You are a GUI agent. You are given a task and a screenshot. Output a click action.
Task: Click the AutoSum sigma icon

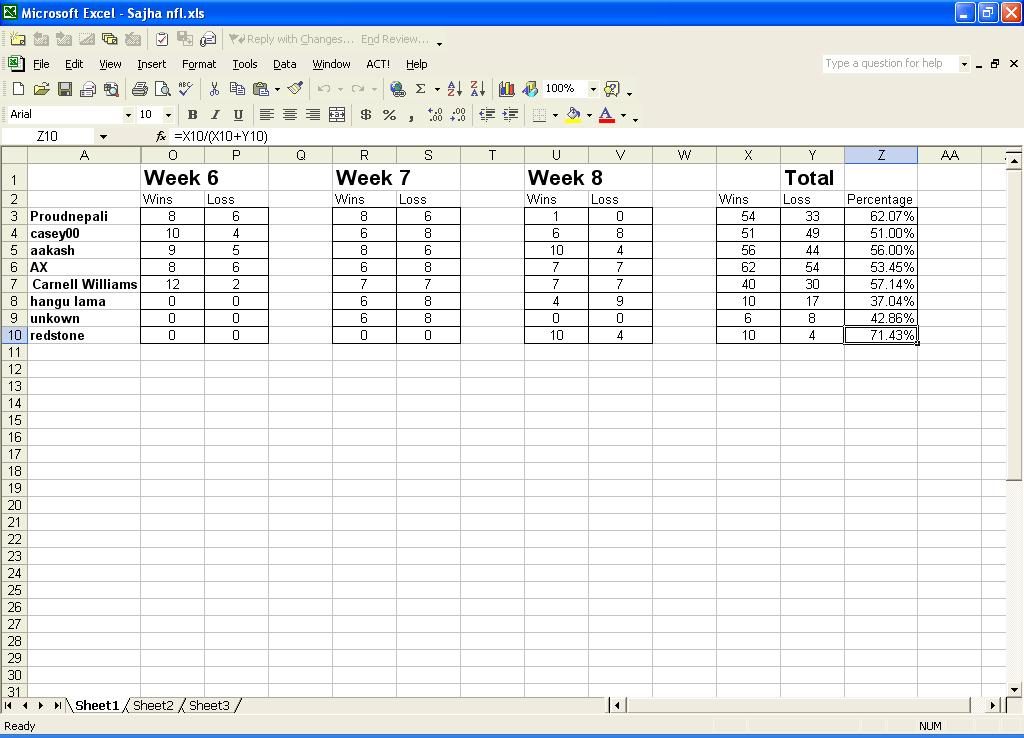coord(421,89)
